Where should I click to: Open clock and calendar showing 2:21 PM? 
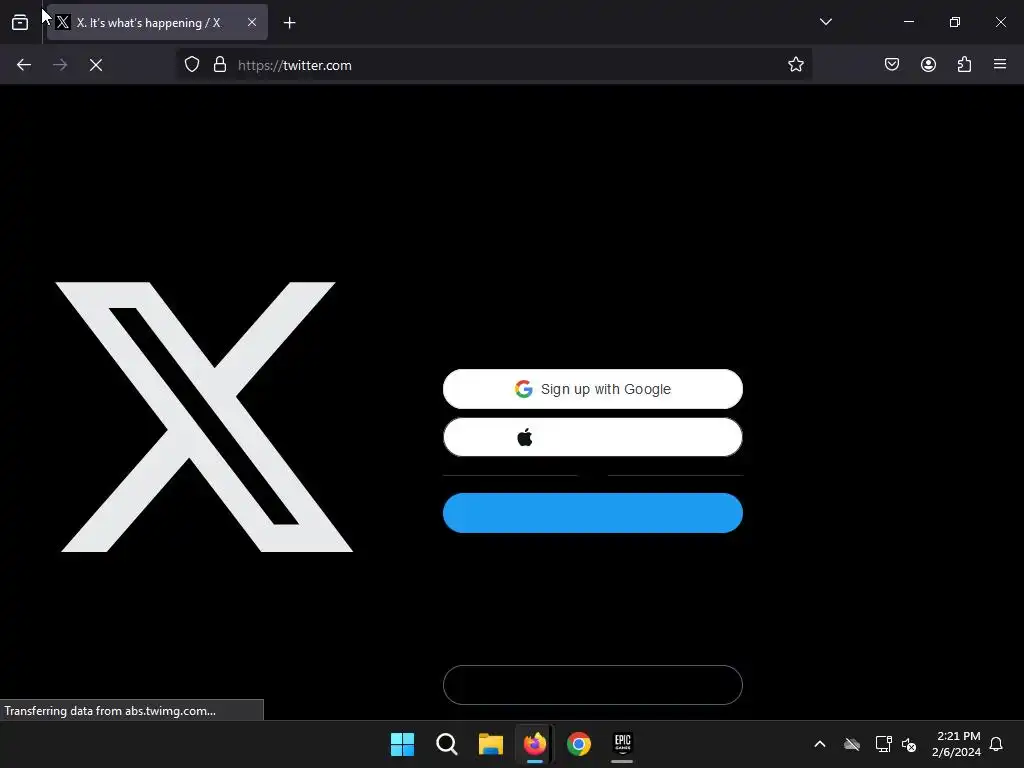(956, 744)
